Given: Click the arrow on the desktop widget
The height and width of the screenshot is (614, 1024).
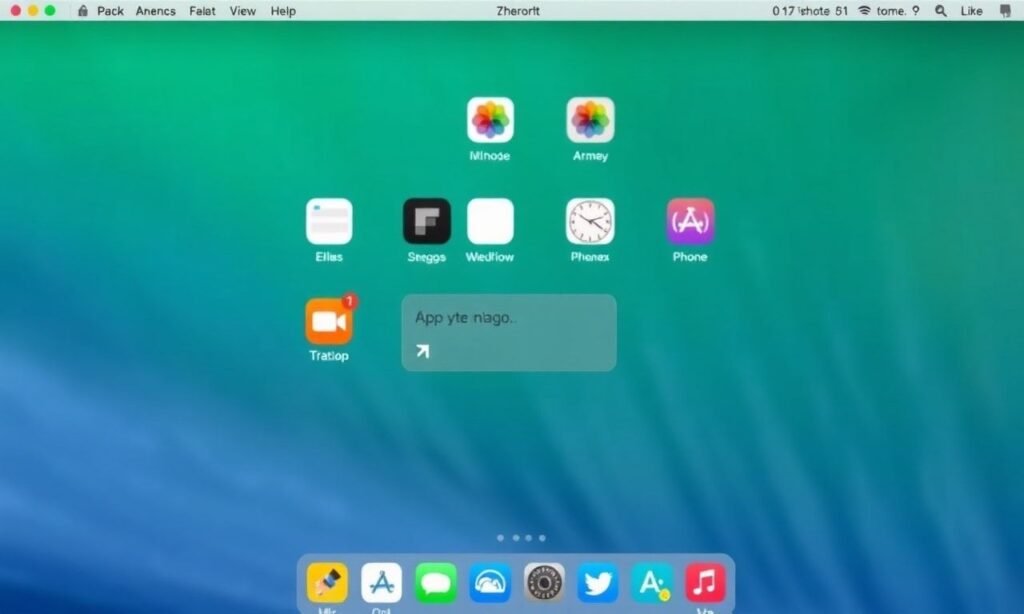Looking at the screenshot, I should [422, 350].
